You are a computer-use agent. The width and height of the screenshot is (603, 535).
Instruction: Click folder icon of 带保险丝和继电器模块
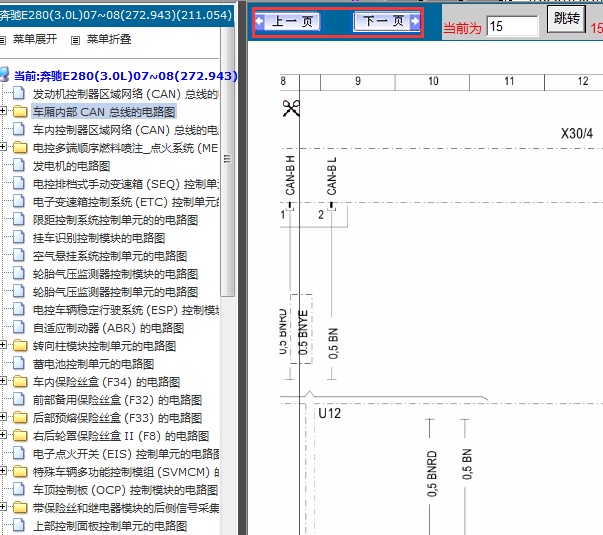(x=20, y=507)
